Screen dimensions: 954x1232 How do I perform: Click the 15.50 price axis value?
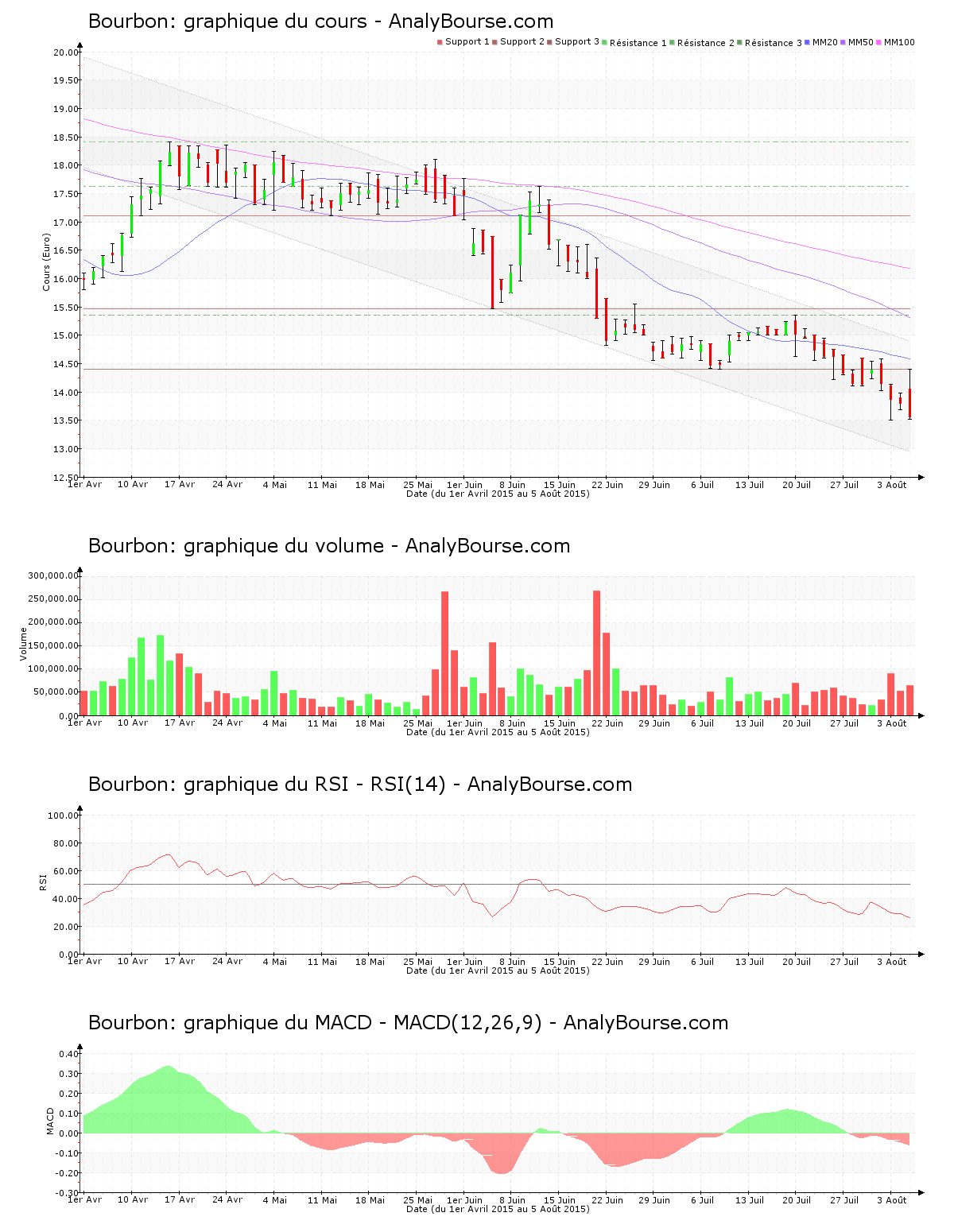66,308
